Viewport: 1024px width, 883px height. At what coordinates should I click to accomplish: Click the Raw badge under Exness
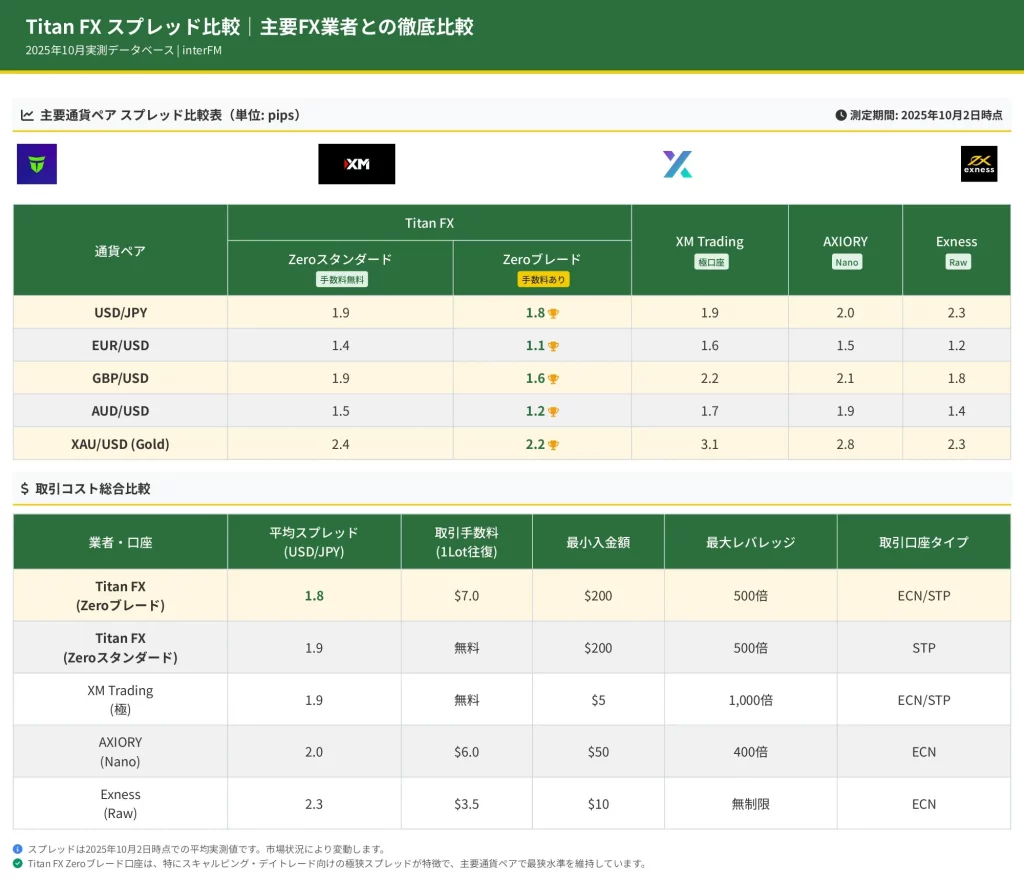pyautogui.click(x=956, y=262)
